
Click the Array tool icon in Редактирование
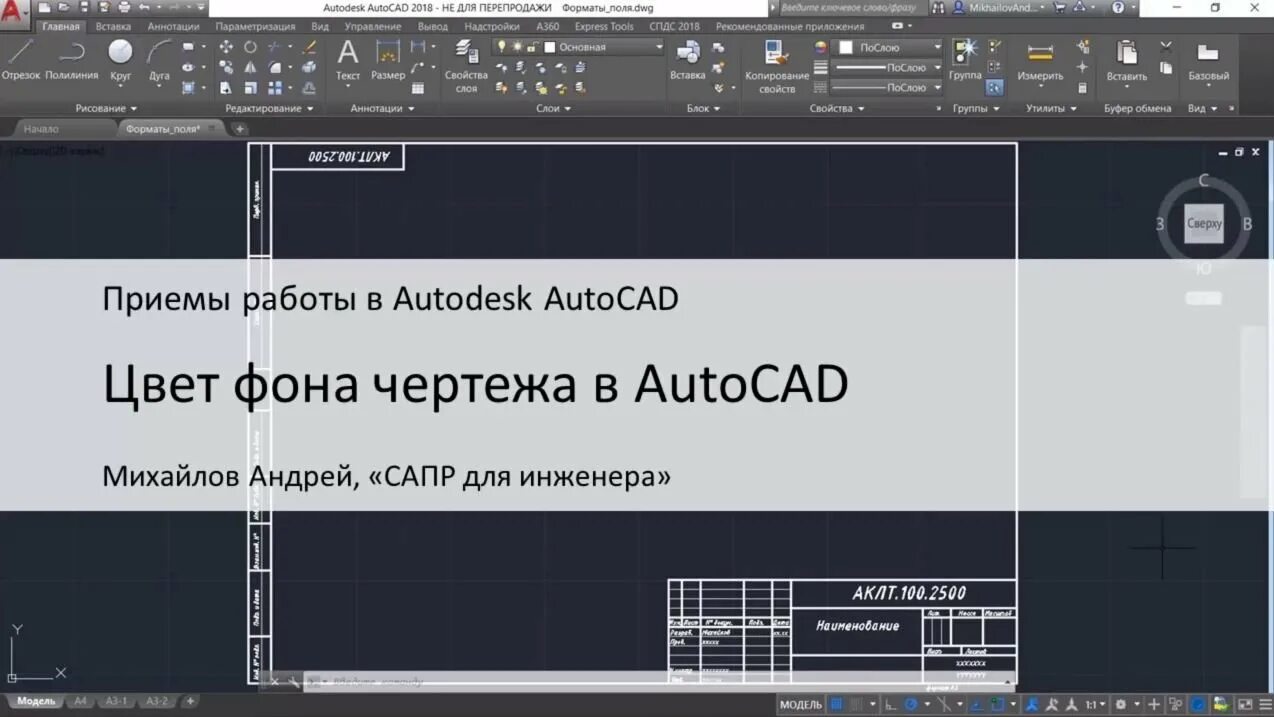tap(274, 88)
